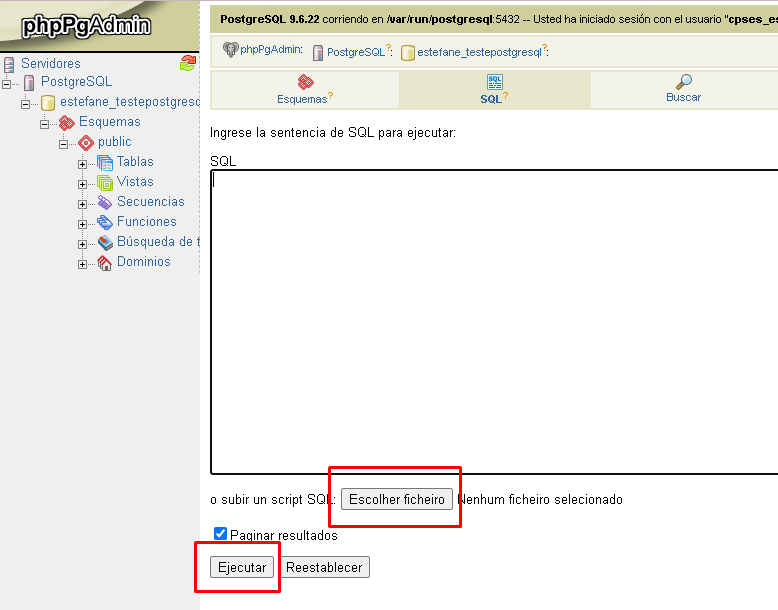Select Secuencias label in tree

pos(151,201)
